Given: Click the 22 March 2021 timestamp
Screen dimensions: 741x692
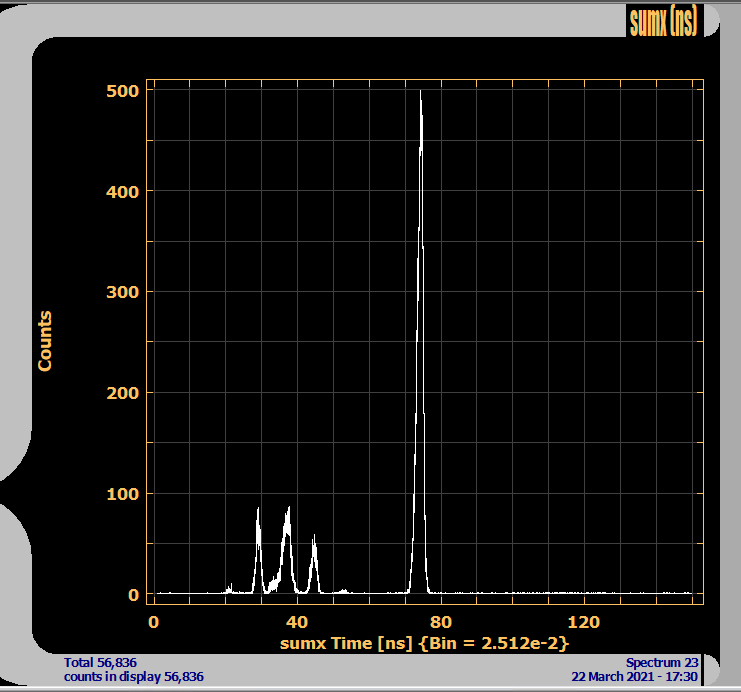Looking at the screenshot, I should tap(634, 677).
